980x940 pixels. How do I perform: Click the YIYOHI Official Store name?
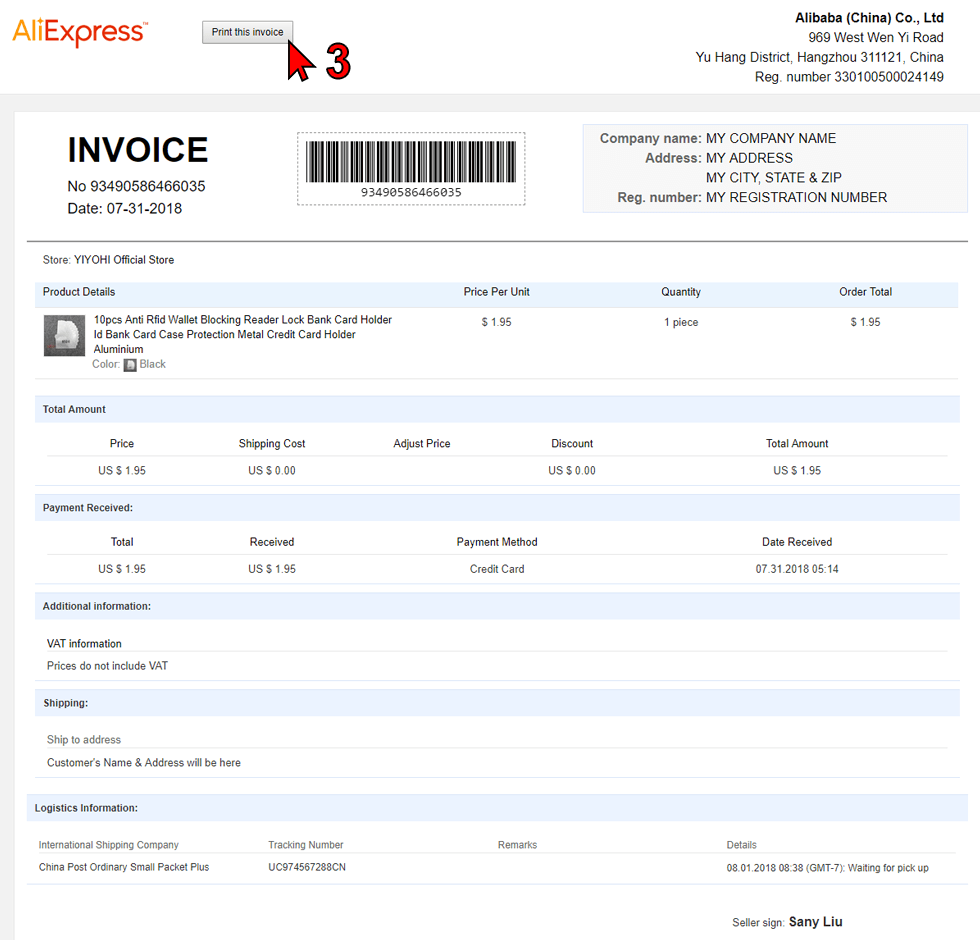point(124,259)
